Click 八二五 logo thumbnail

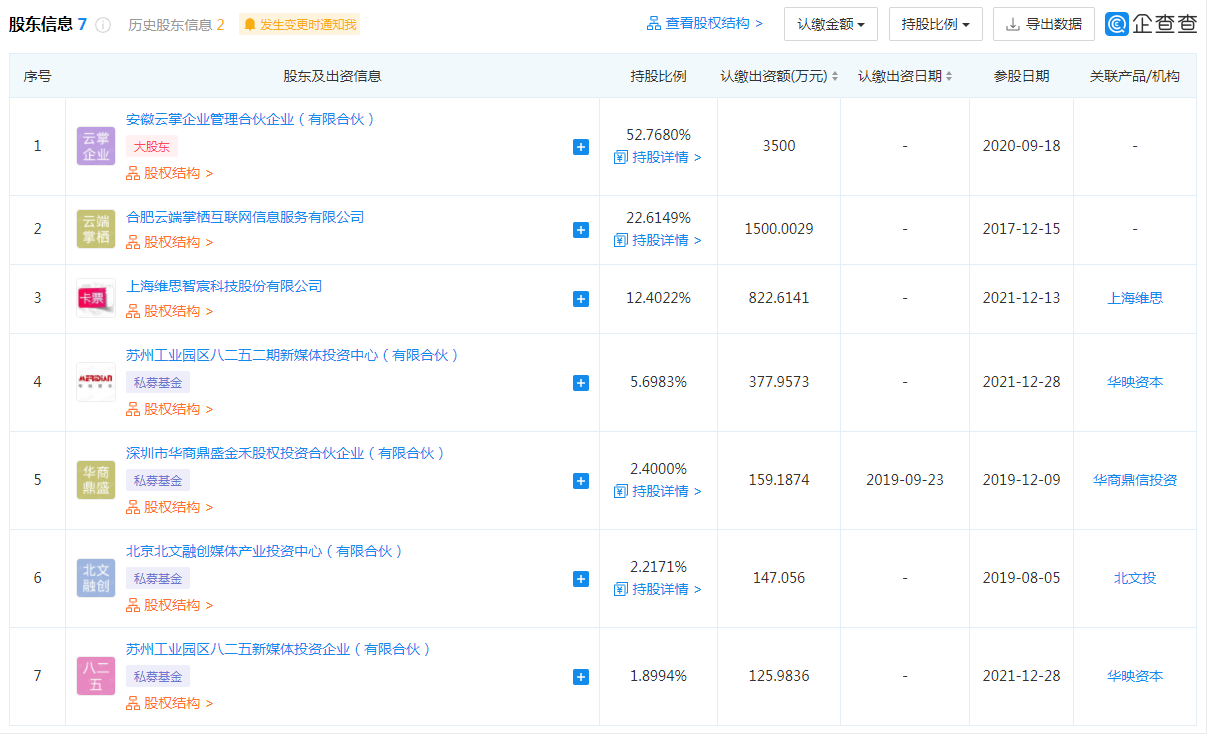[96, 676]
